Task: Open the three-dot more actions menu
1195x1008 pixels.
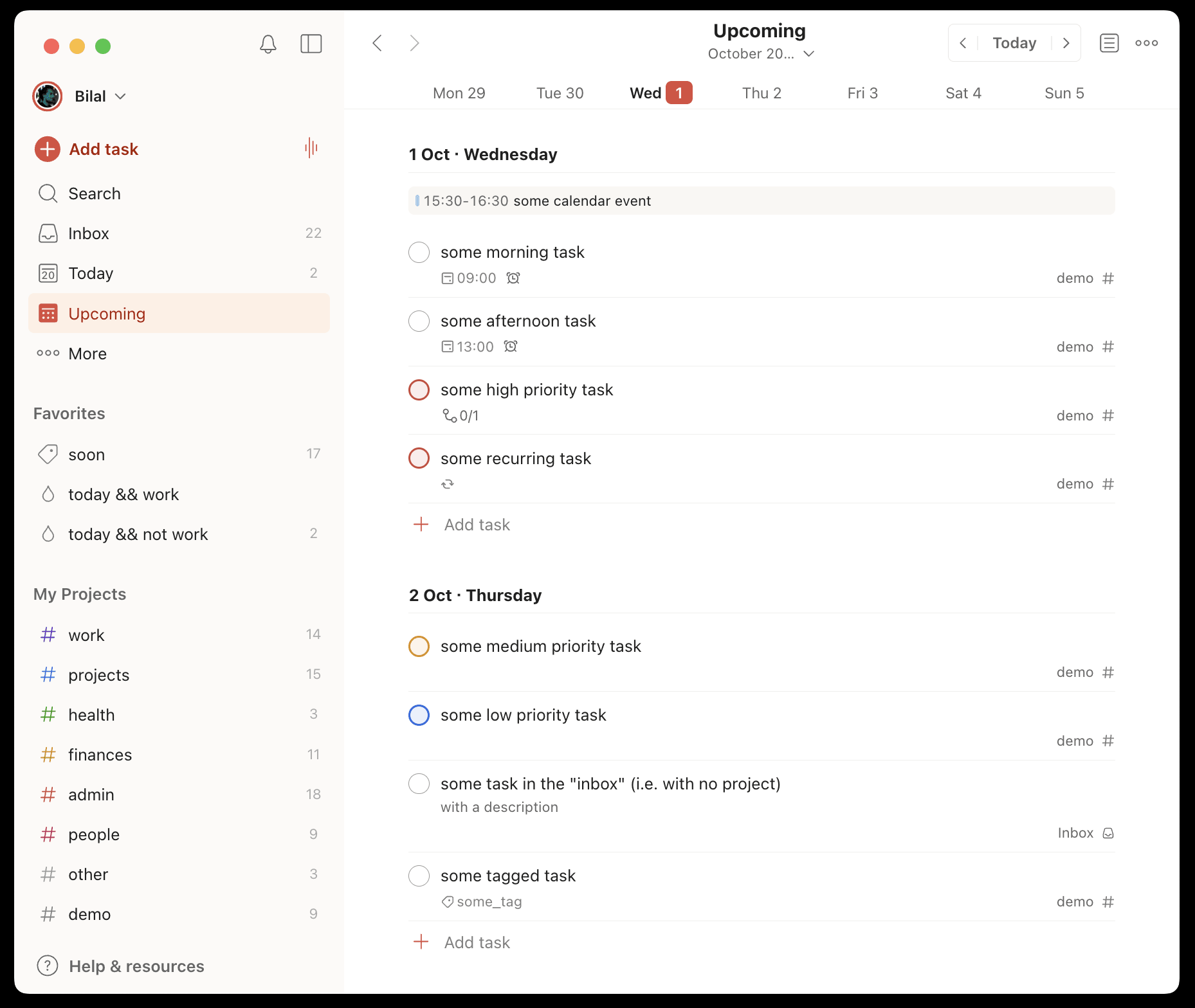Action: click(1146, 43)
